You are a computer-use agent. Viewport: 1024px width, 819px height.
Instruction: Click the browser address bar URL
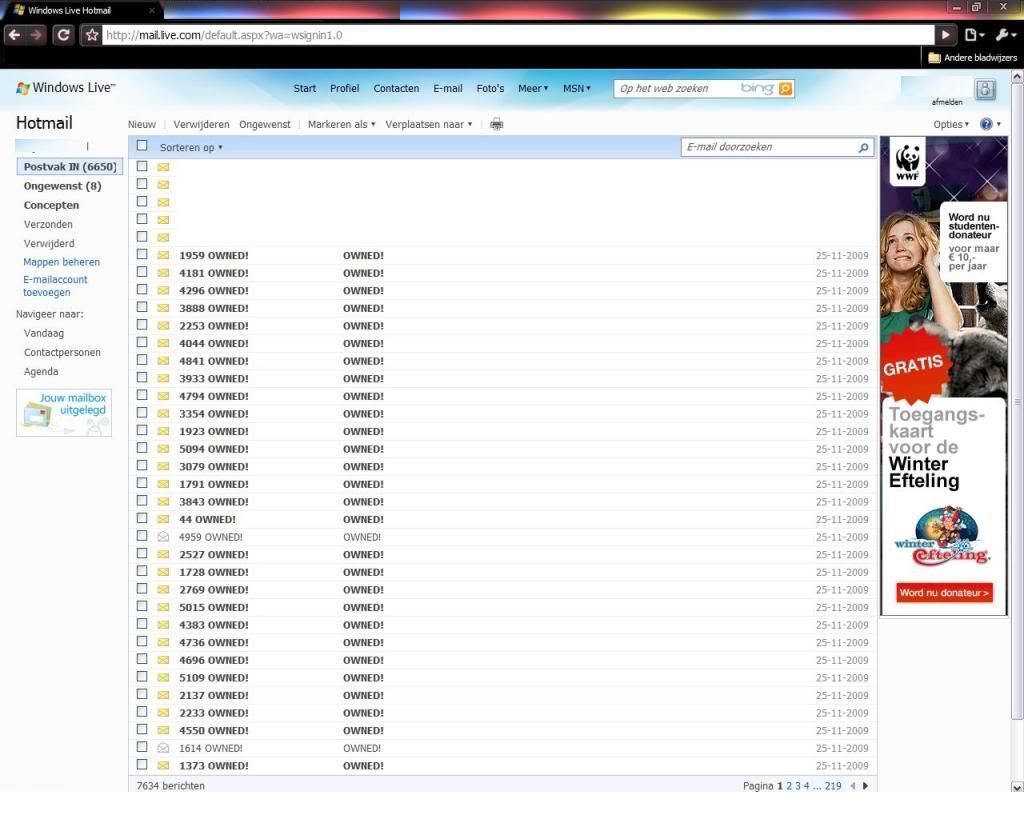coord(518,35)
